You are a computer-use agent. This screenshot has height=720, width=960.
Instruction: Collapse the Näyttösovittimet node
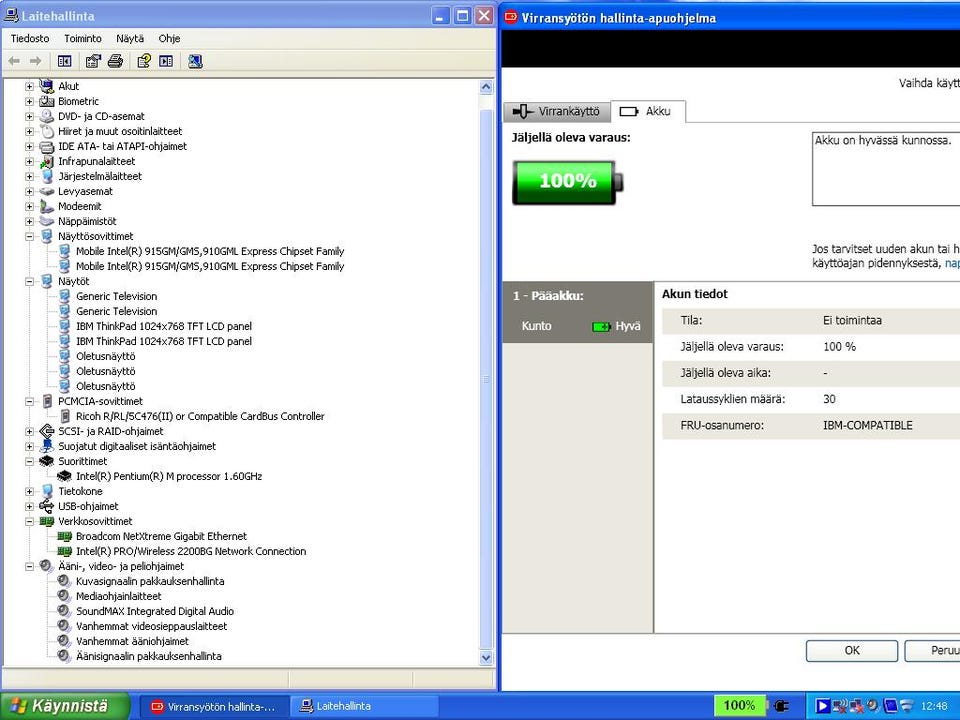(x=29, y=236)
